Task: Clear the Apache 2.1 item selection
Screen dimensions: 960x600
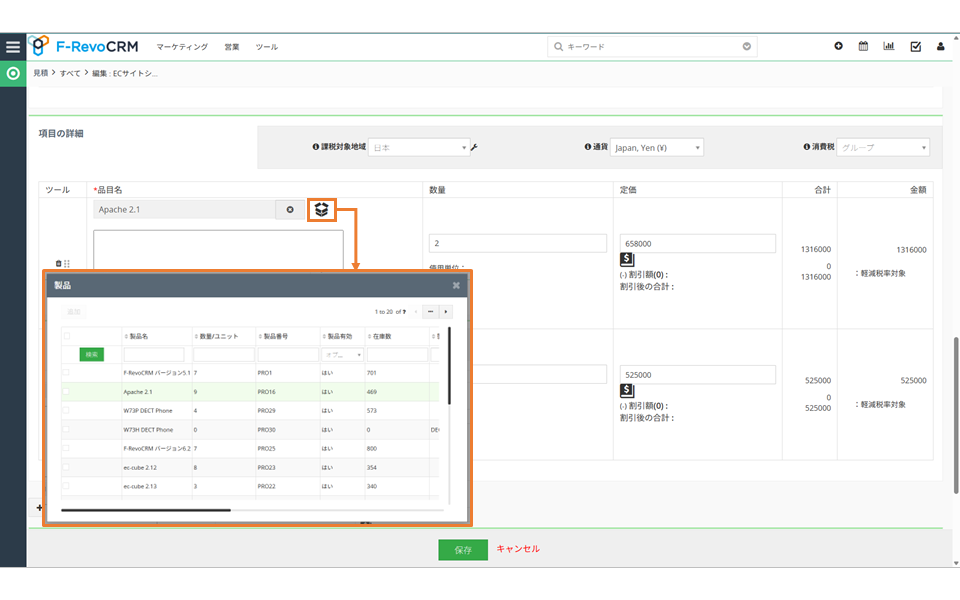Action: 290,209
